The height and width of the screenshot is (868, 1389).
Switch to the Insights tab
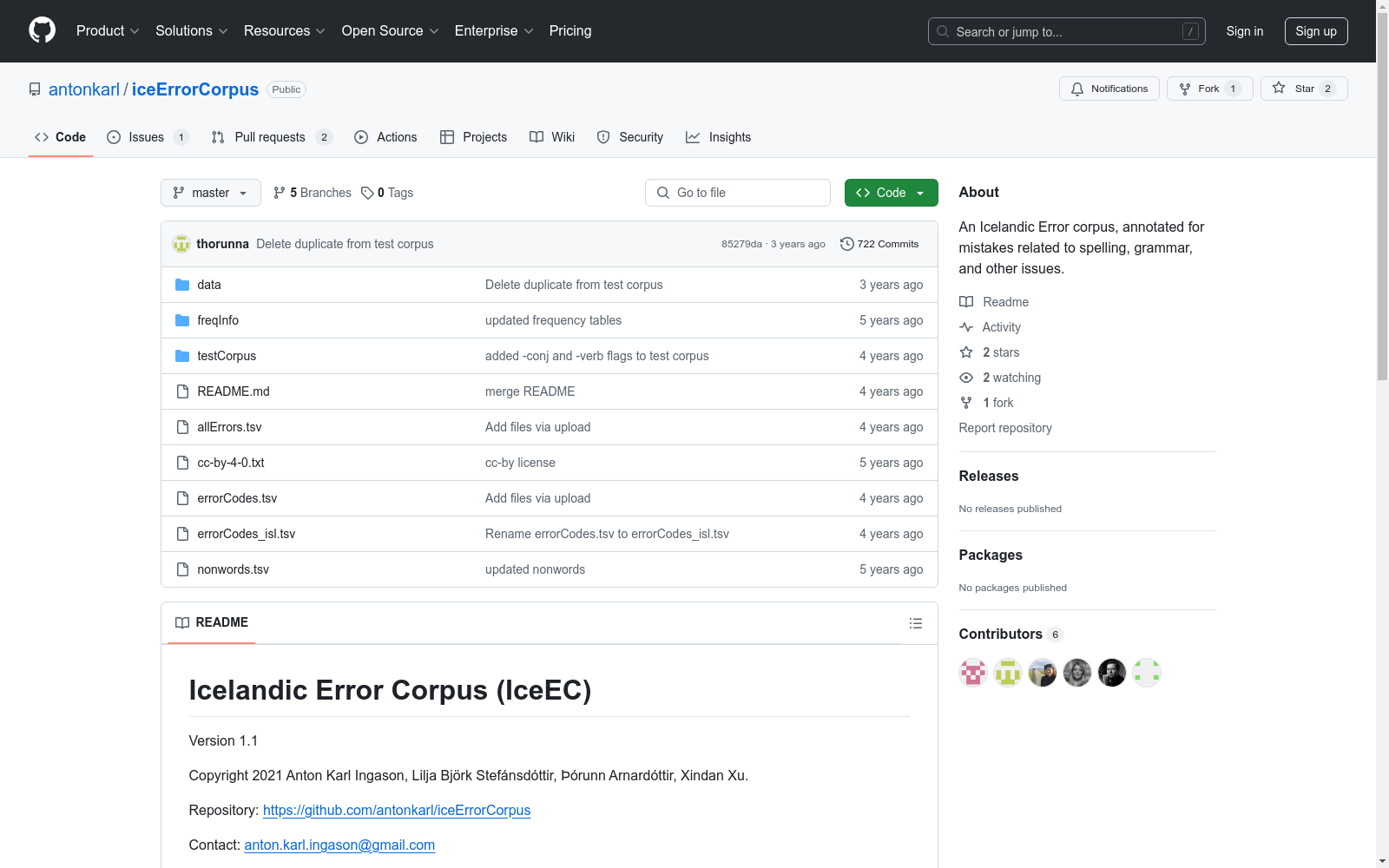tap(718, 137)
